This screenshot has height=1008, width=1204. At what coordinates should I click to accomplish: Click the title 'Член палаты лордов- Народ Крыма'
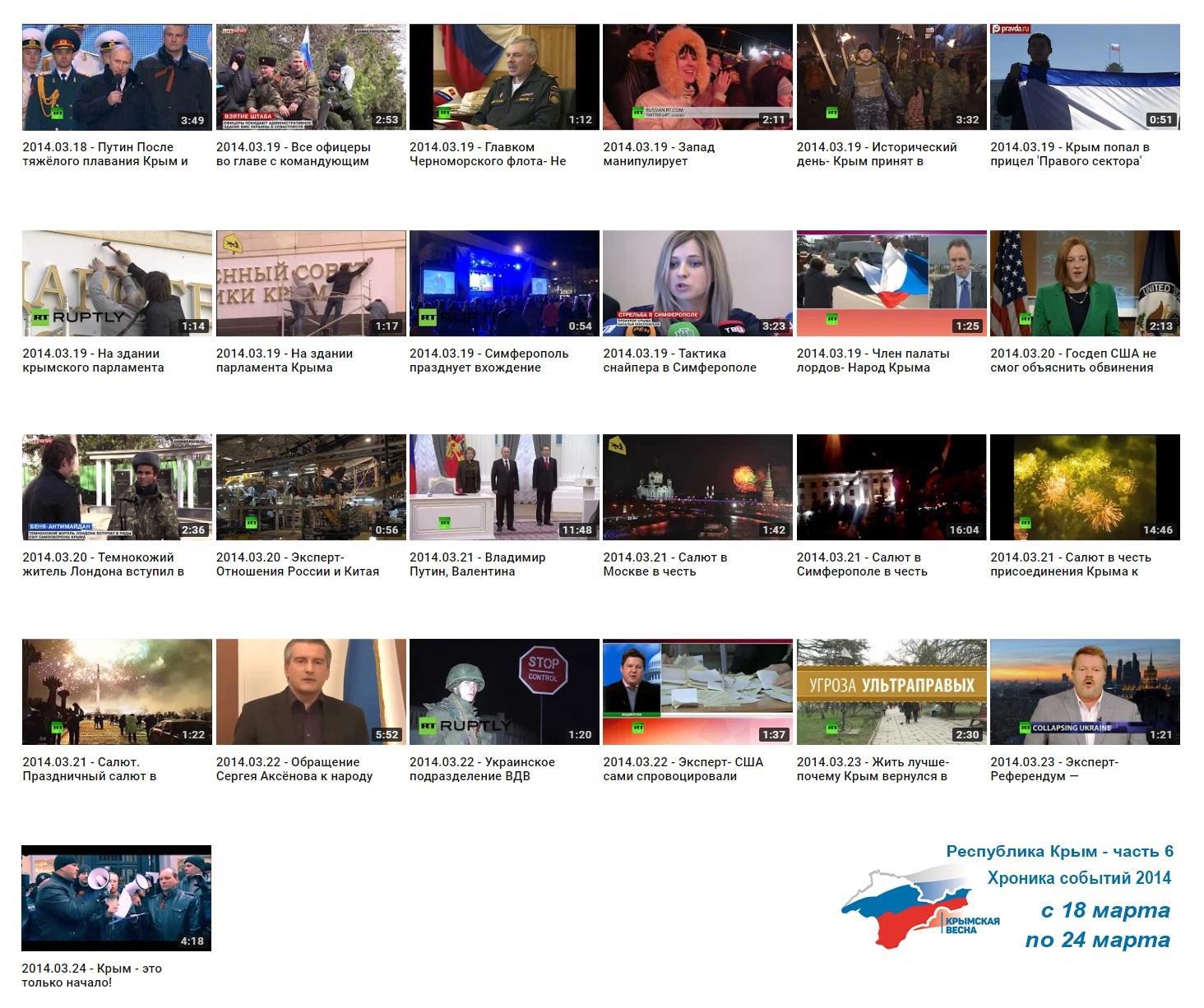pyautogui.click(x=873, y=361)
